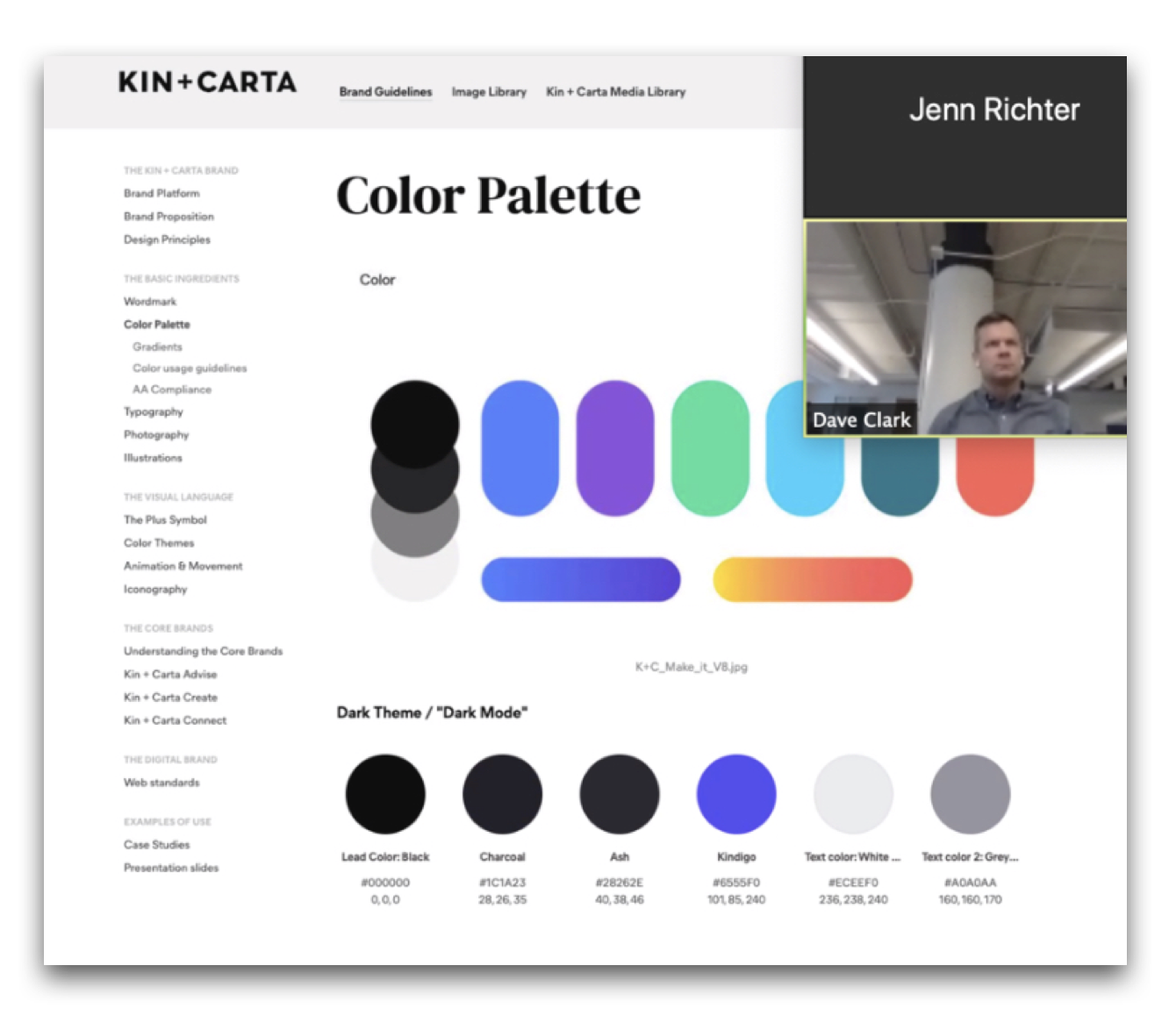Open Kin + Carta Connect page

pos(175,720)
